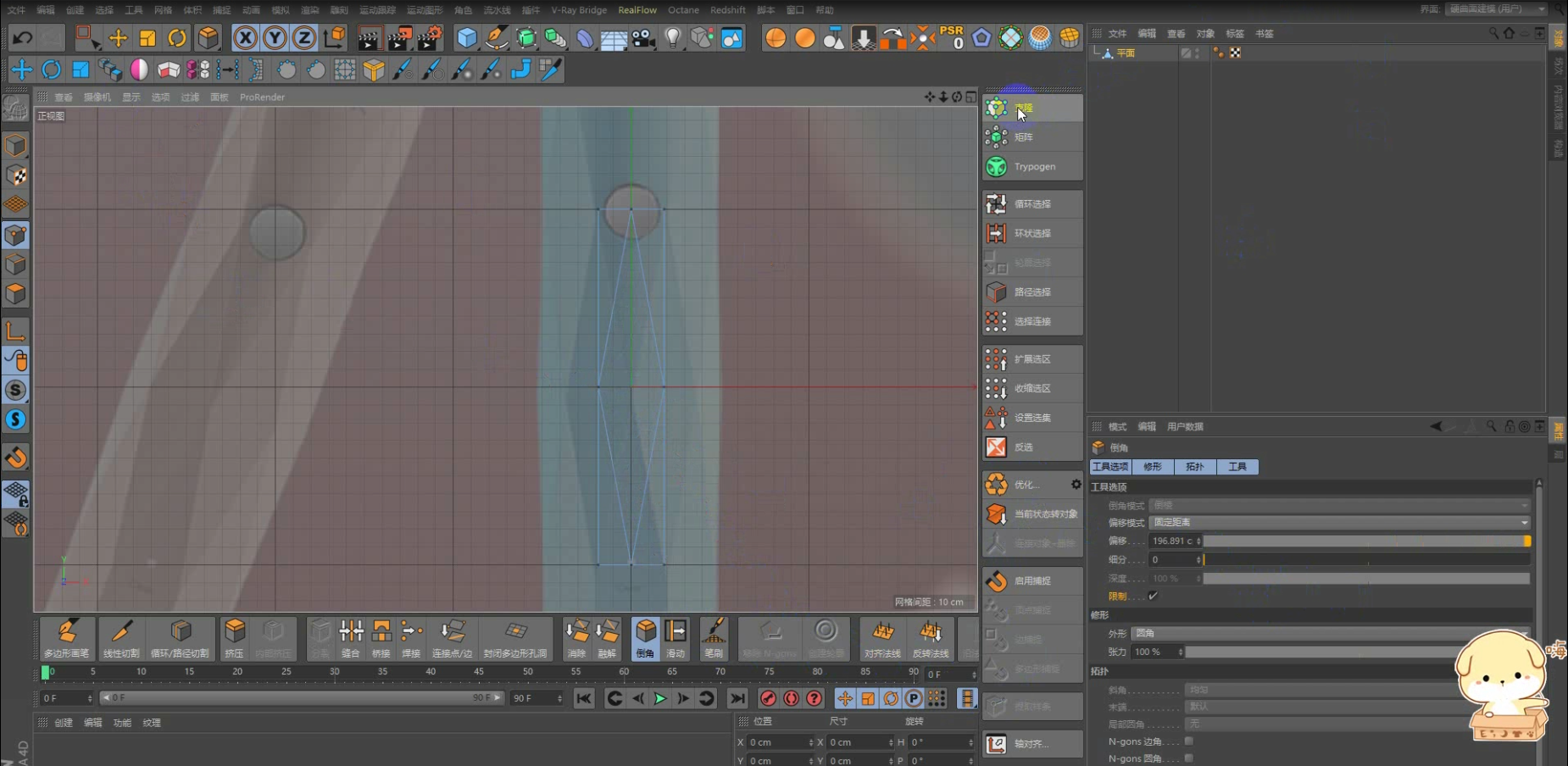This screenshot has height=766, width=1568.
Task: Click the 偏移 (Offset) slider bar
Action: 1366,541
